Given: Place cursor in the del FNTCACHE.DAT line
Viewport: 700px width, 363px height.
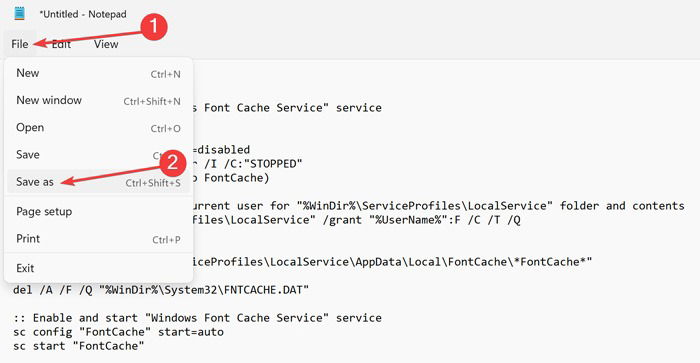Looking at the screenshot, I should (x=161, y=290).
